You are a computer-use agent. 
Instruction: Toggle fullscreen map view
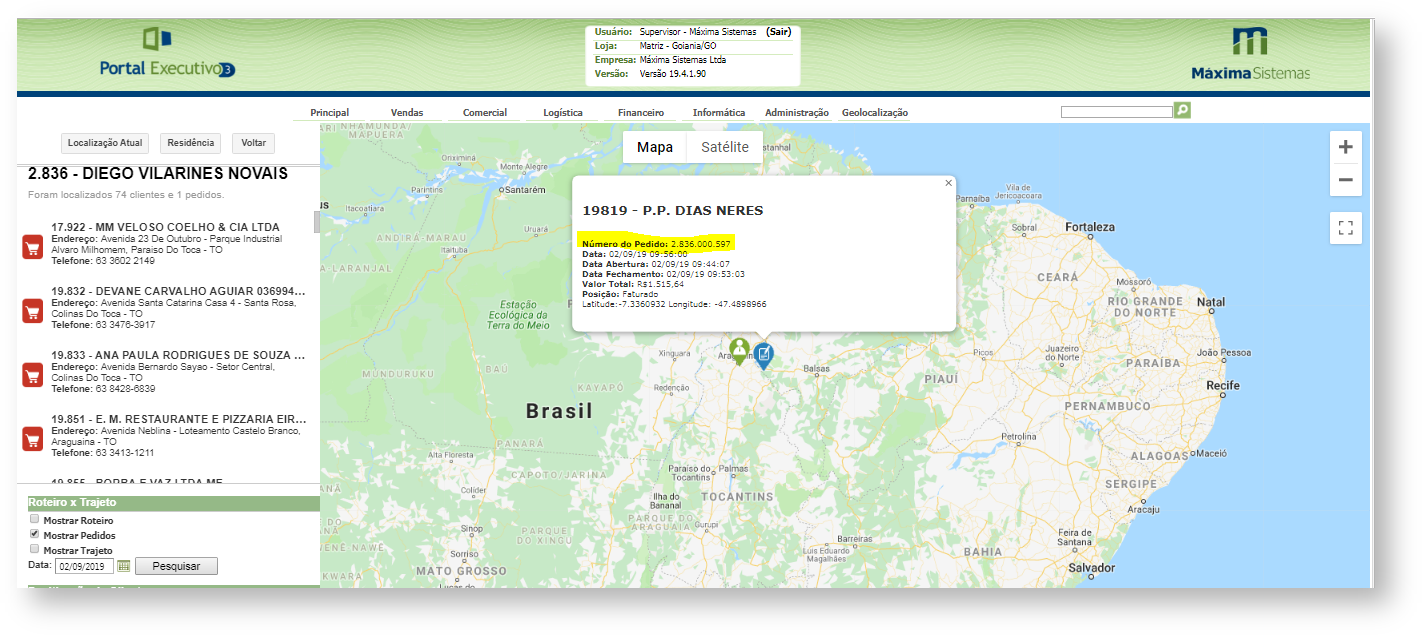(x=1345, y=227)
